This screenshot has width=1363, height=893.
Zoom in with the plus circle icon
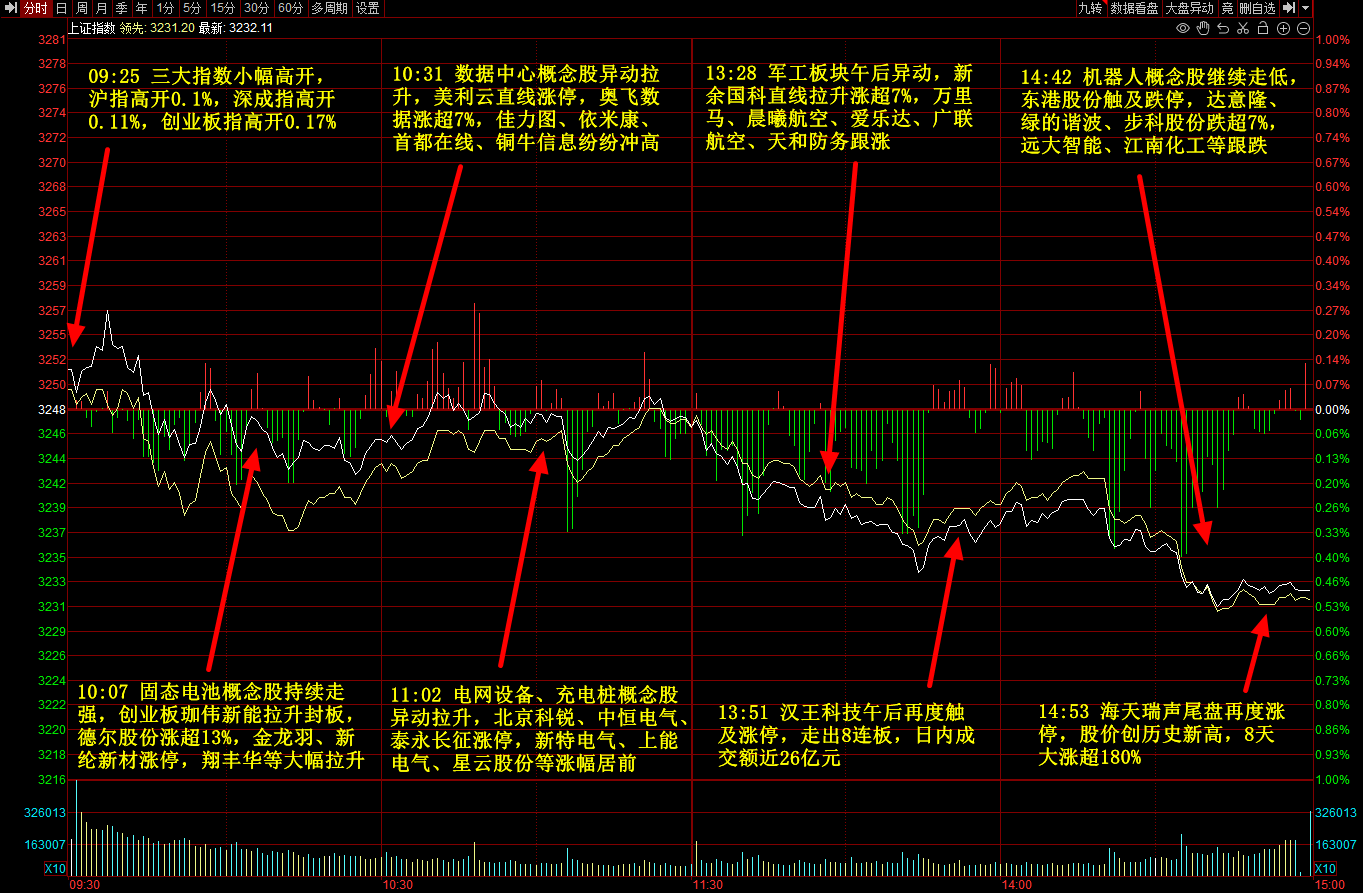[1283, 28]
